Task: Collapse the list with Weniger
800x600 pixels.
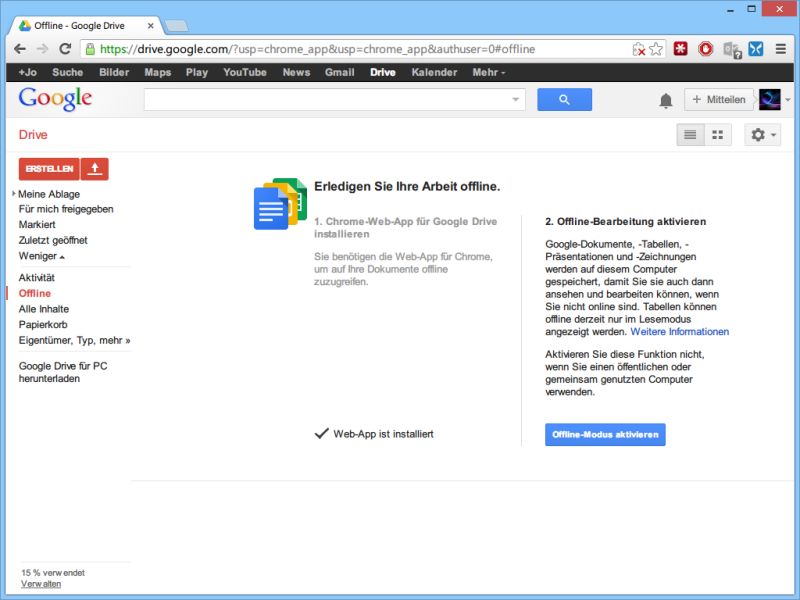Action: (41, 256)
